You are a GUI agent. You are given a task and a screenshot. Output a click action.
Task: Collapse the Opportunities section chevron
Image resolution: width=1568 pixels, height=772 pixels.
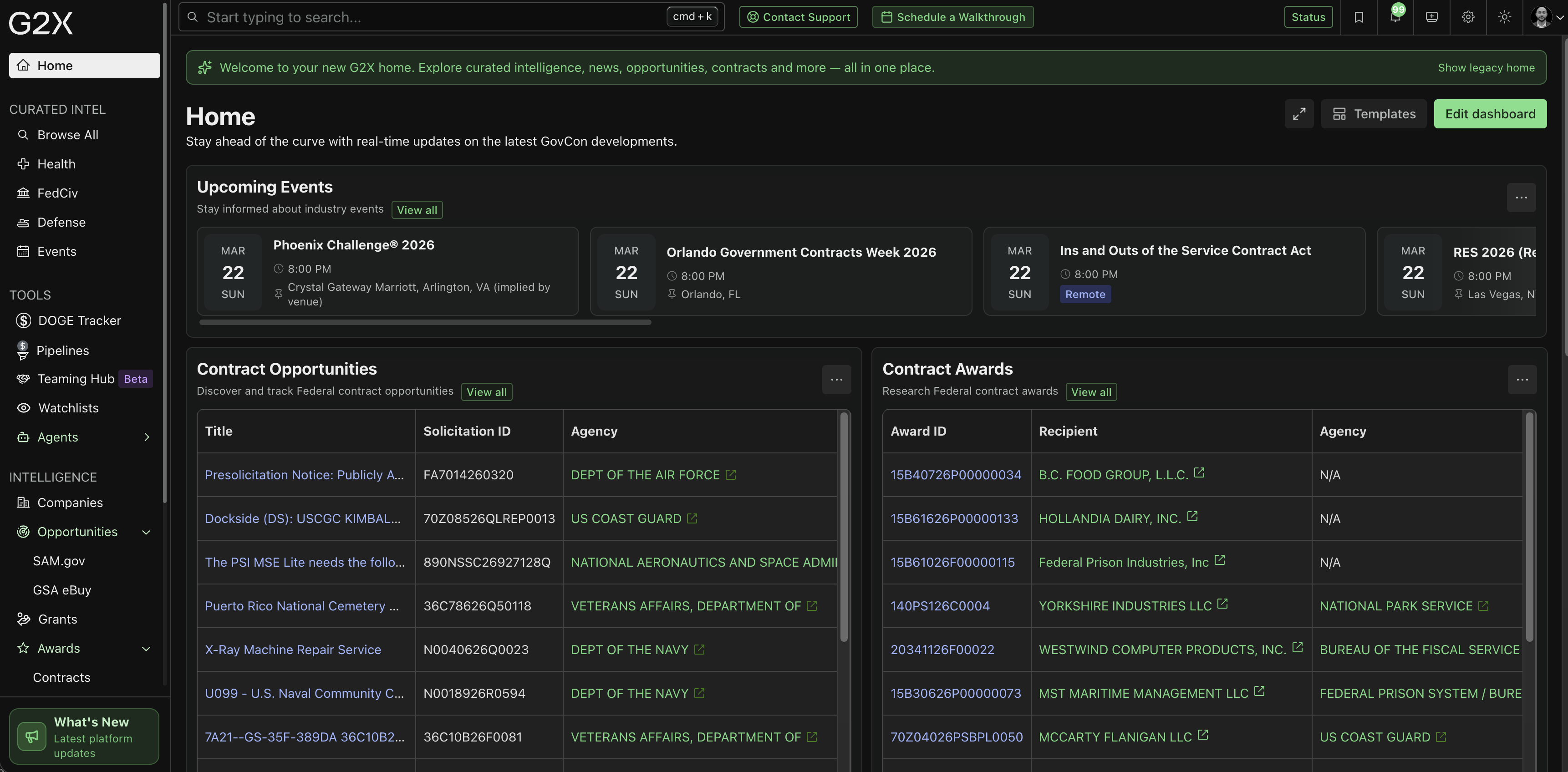tap(146, 532)
